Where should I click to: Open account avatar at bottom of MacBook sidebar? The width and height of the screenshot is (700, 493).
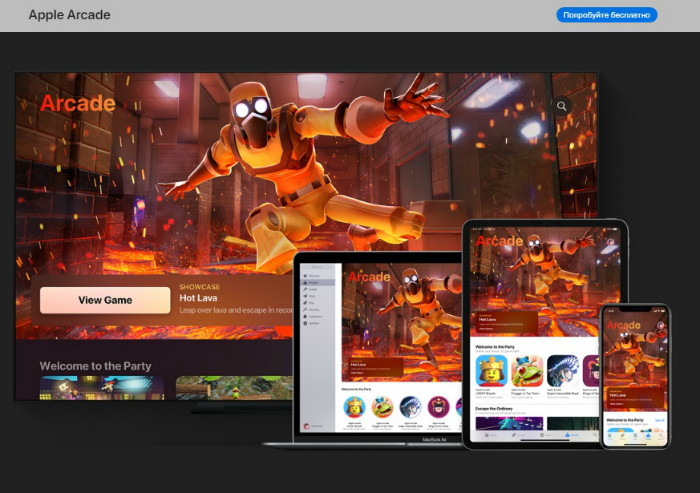click(x=306, y=426)
